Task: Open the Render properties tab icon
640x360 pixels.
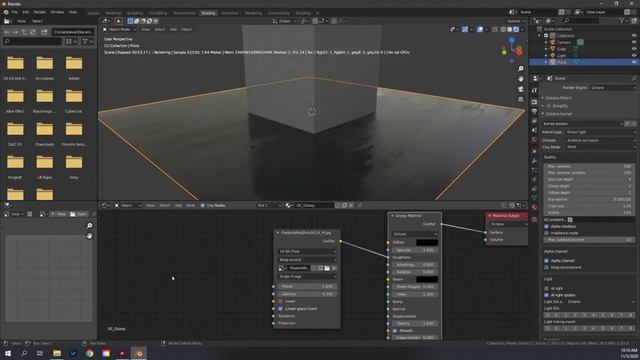Action: click(534, 102)
